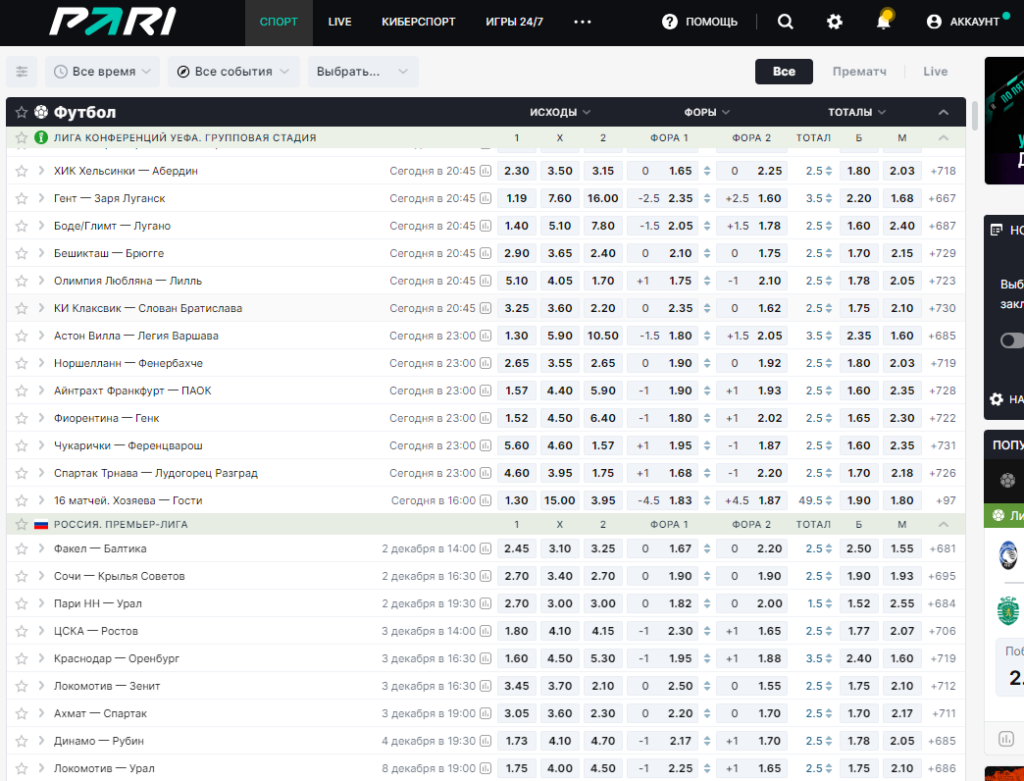Select the Прематч filter tab
This screenshot has height=781, width=1024.
(x=859, y=72)
